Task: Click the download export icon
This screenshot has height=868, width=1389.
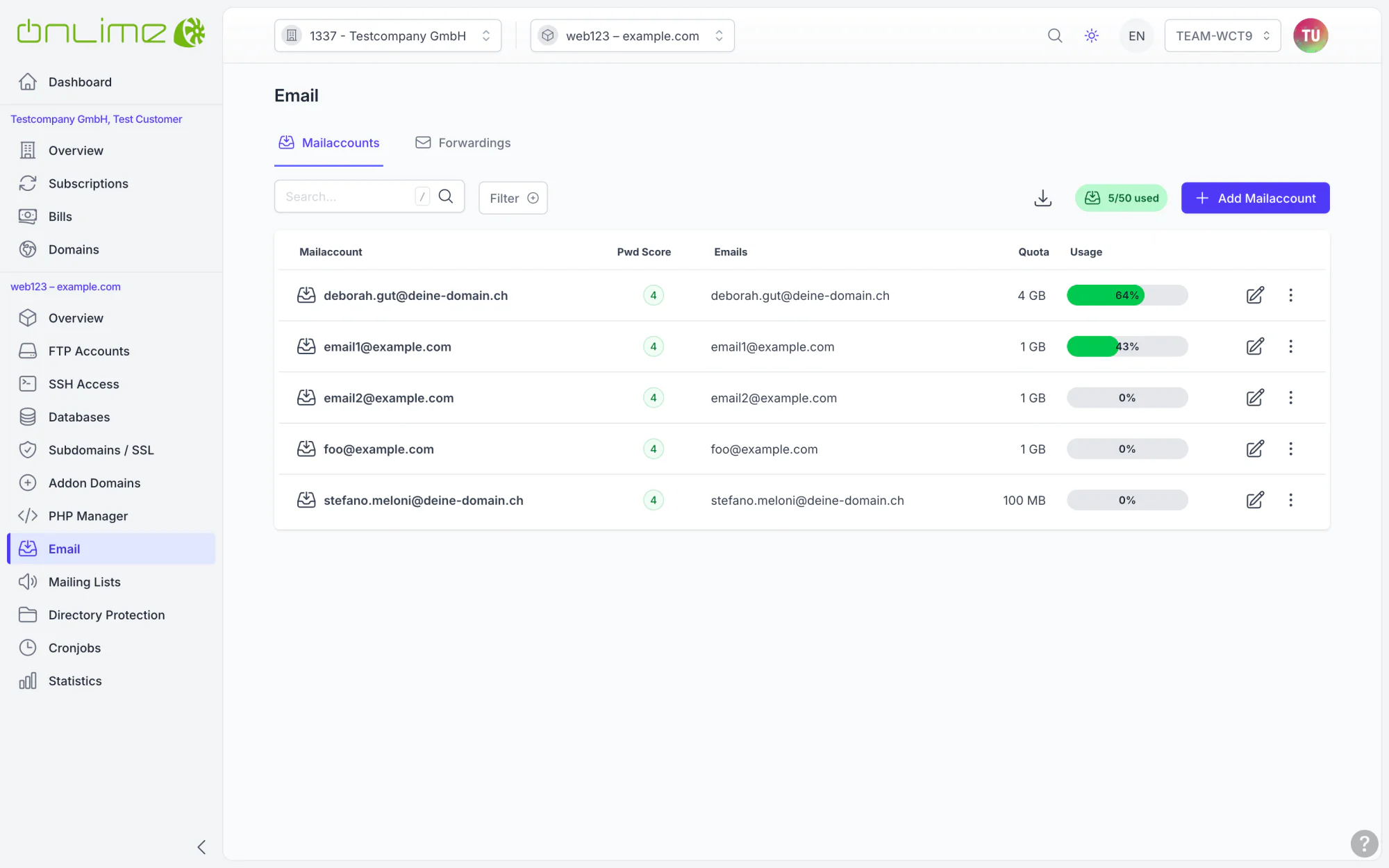Action: (x=1042, y=198)
